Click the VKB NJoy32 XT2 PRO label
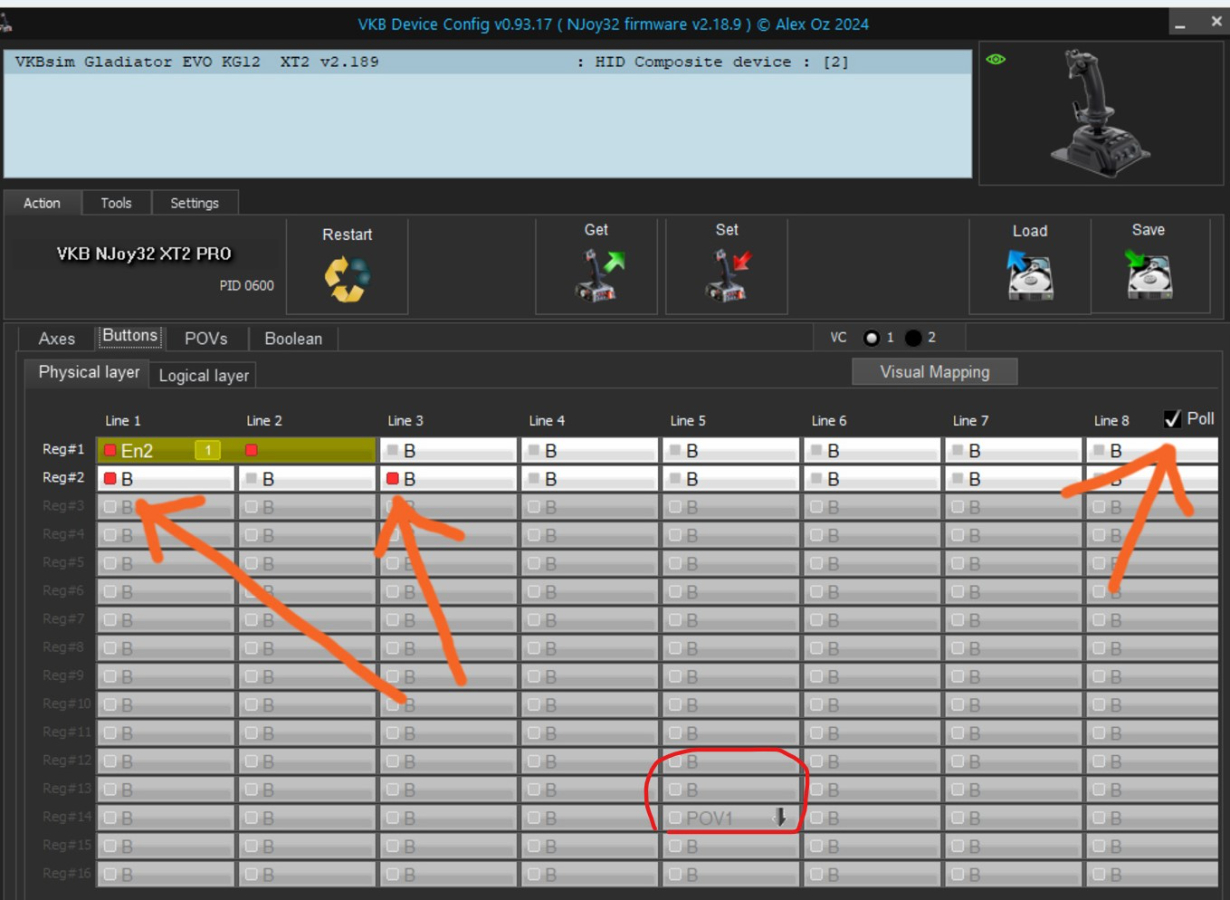 point(144,254)
